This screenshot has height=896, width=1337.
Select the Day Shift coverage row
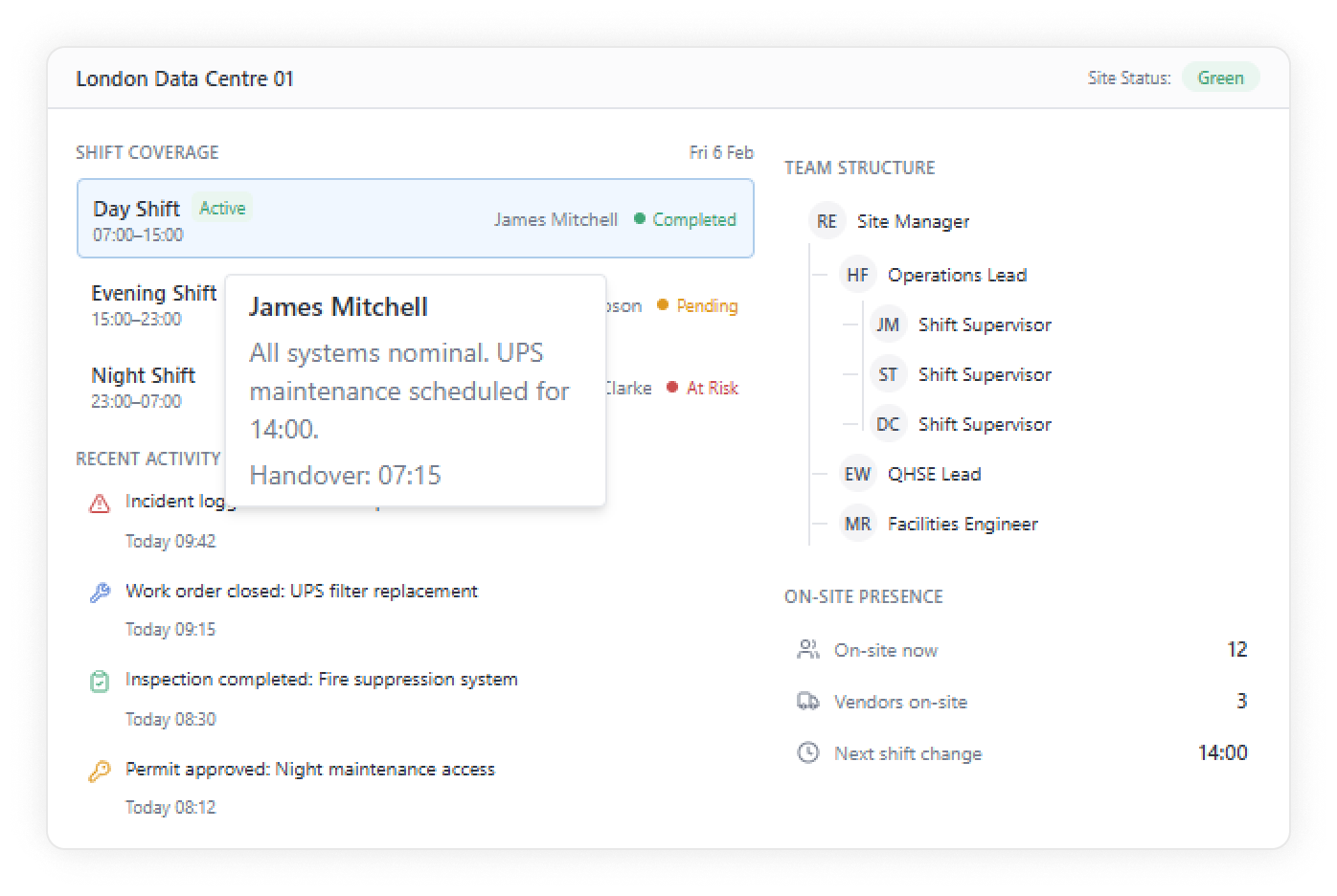(415, 219)
